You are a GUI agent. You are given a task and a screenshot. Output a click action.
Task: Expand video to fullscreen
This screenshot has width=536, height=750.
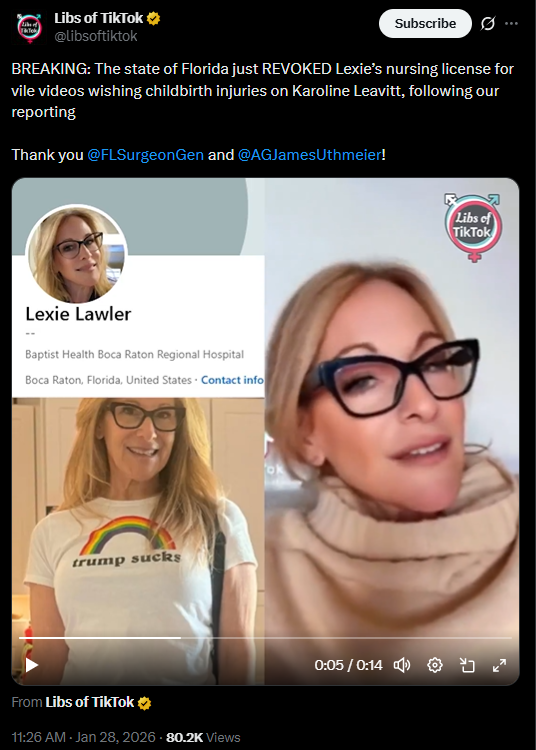coord(499,665)
